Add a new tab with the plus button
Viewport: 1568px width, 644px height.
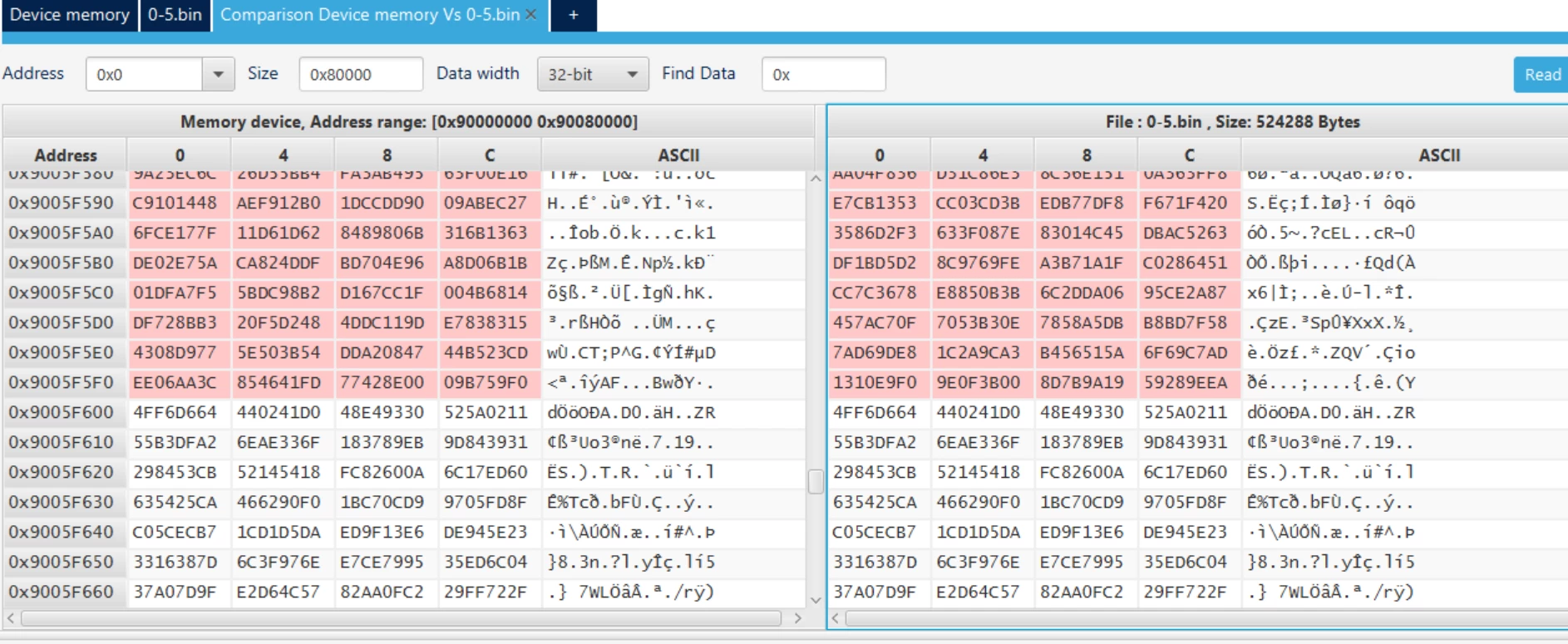574,15
